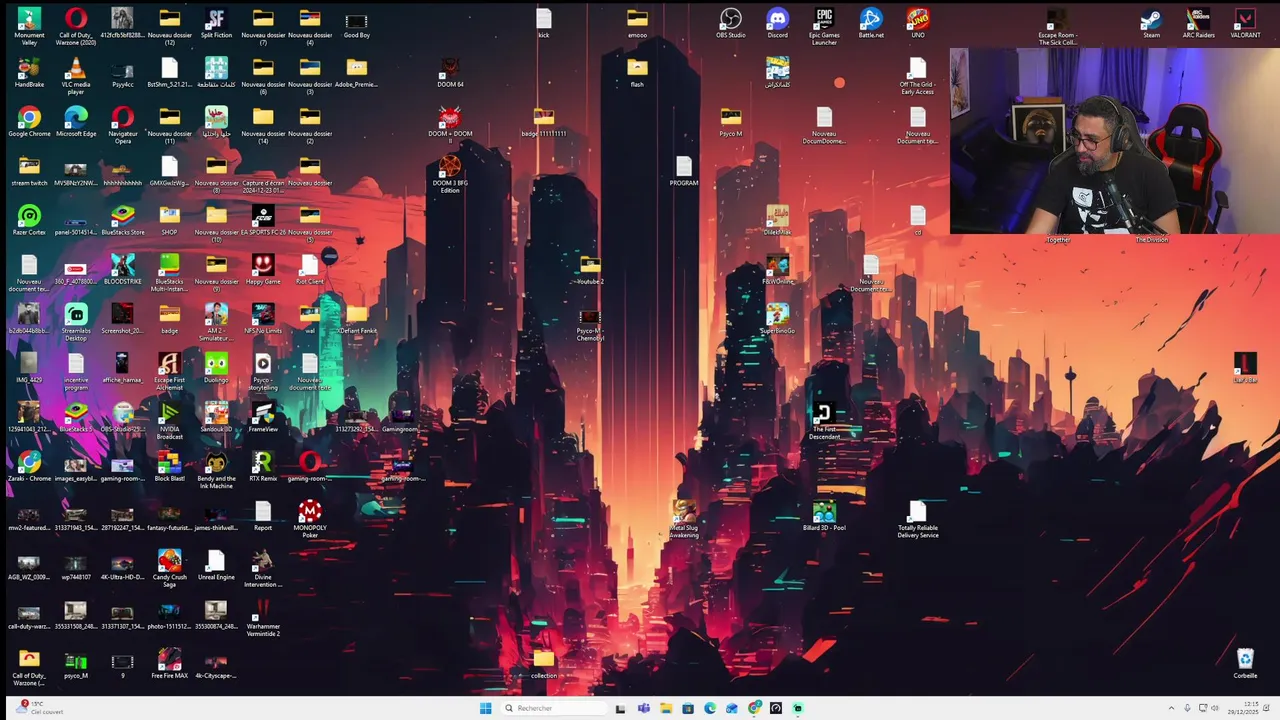Viewport: 1280px width, 720px height.
Task: Open the HandBrake desktop icon
Action: [x=29, y=73]
